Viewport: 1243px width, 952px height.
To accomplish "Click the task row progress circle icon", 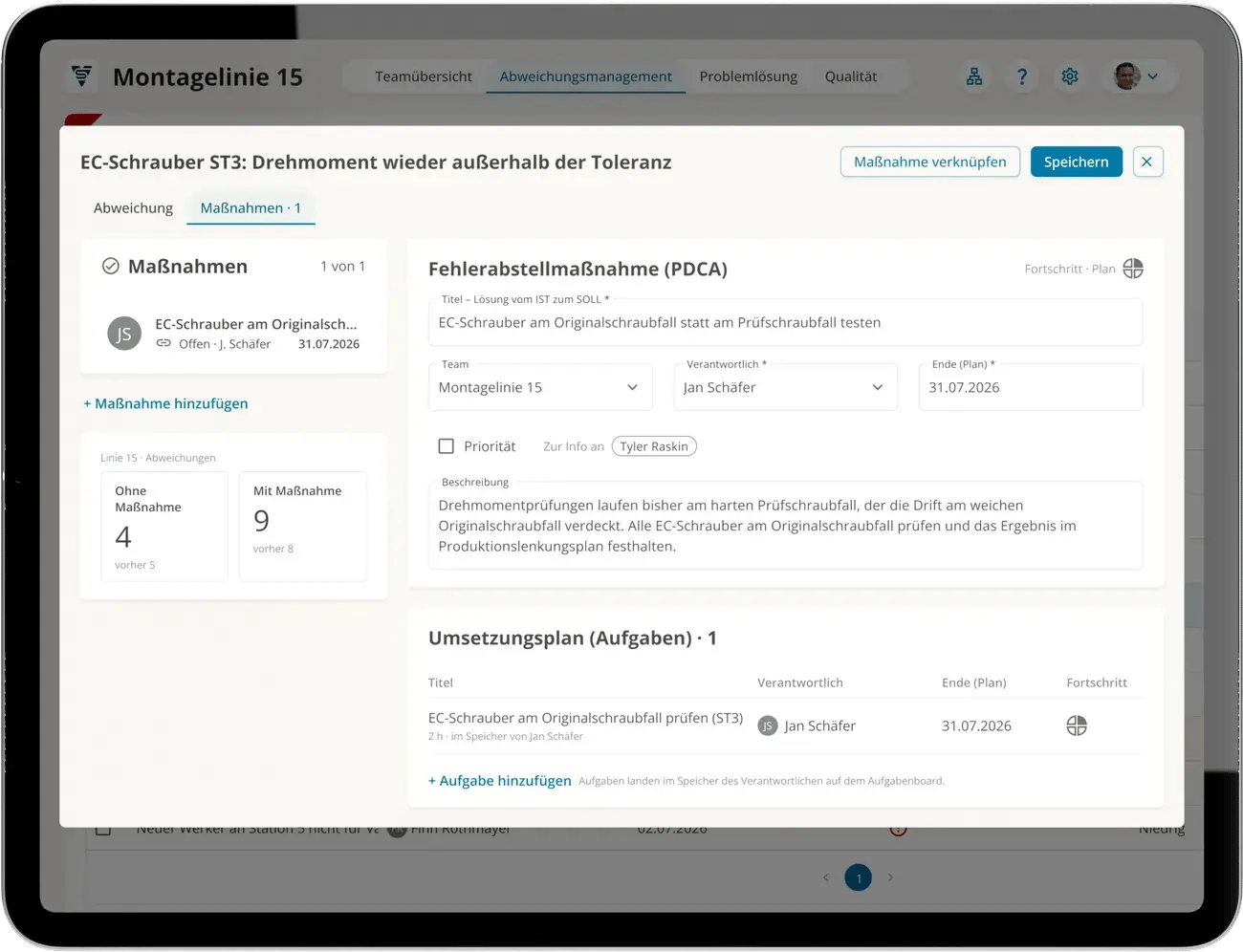I will tap(1077, 725).
